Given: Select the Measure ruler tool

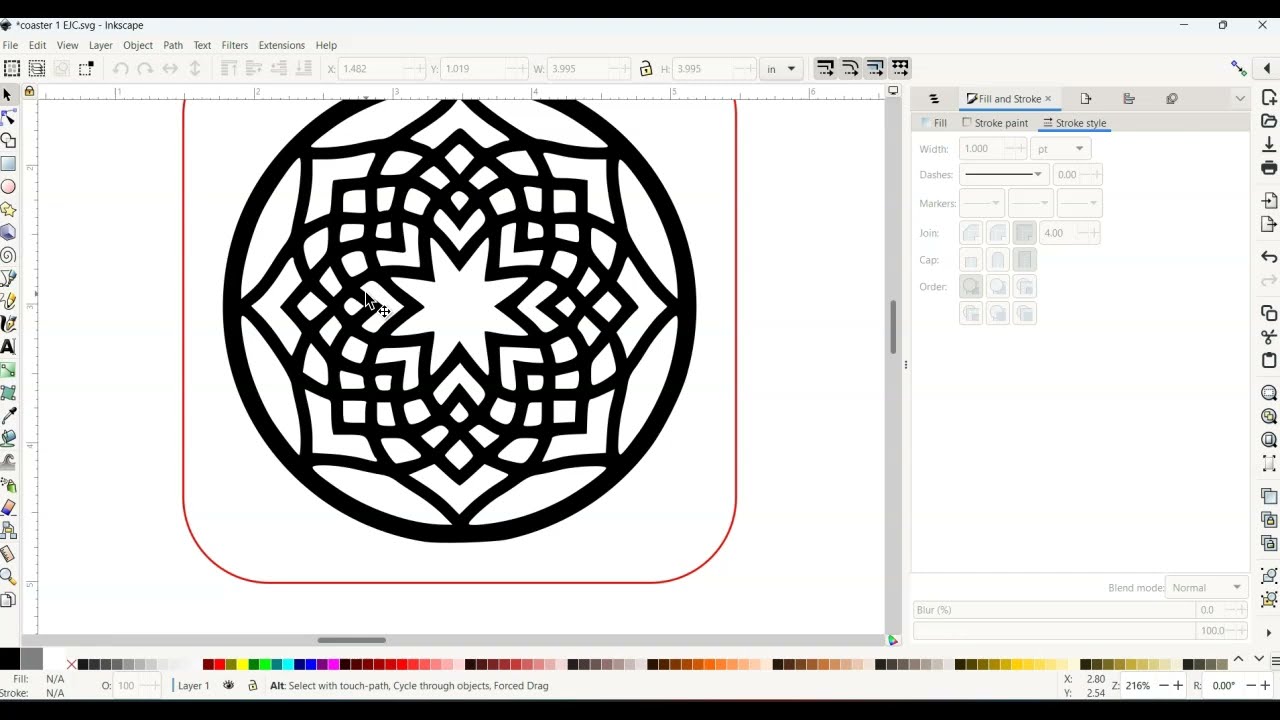Looking at the screenshot, I should tap(8, 553).
